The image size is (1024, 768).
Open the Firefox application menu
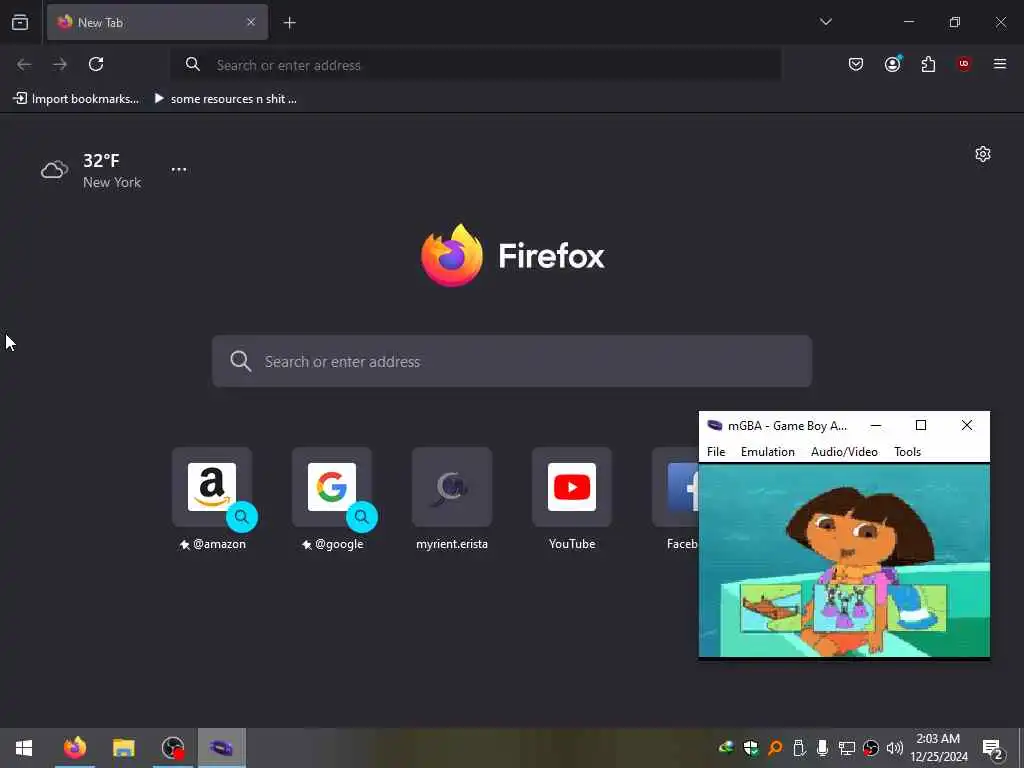point(1000,64)
